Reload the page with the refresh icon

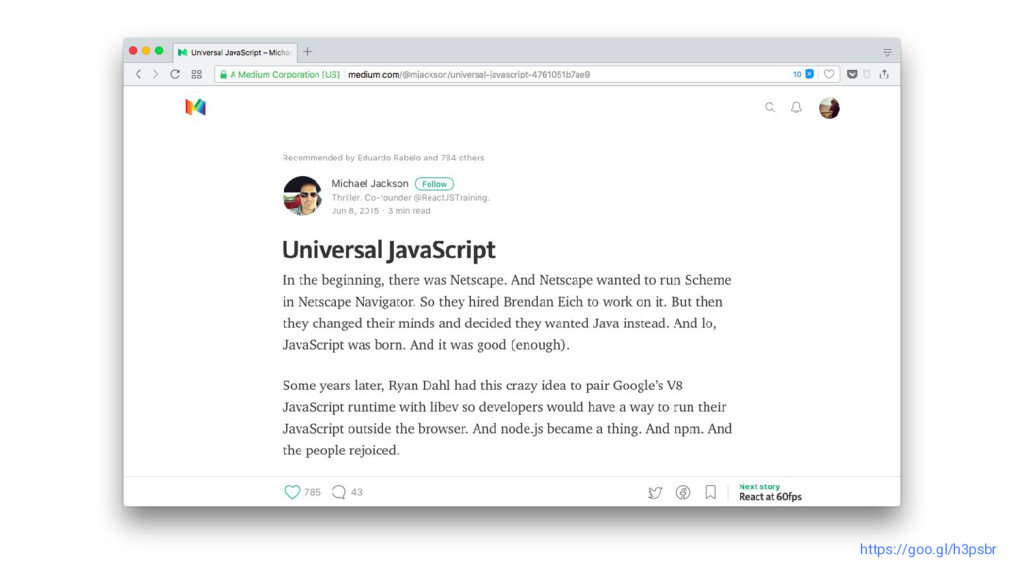(175, 74)
